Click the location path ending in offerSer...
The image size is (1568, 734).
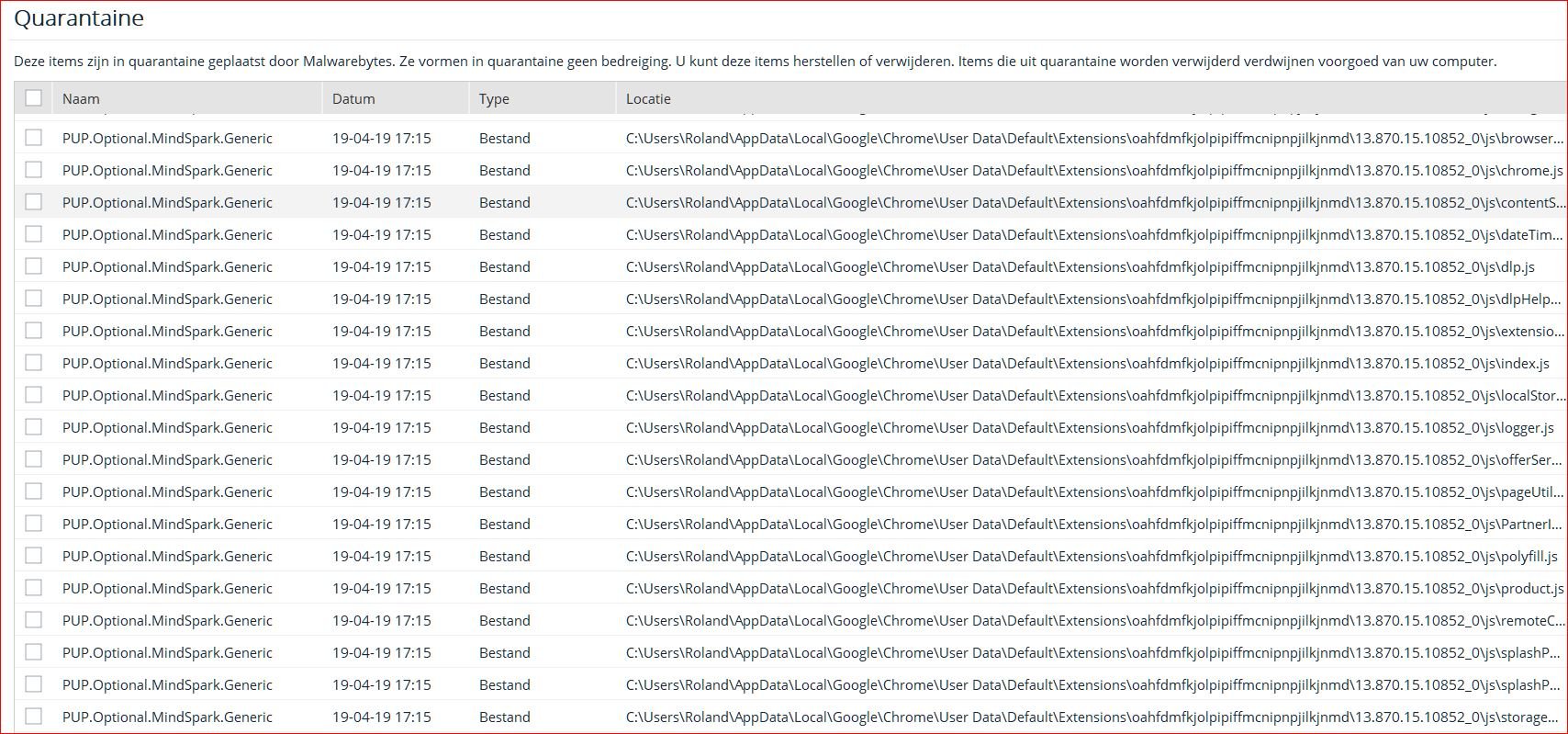tap(1094, 459)
